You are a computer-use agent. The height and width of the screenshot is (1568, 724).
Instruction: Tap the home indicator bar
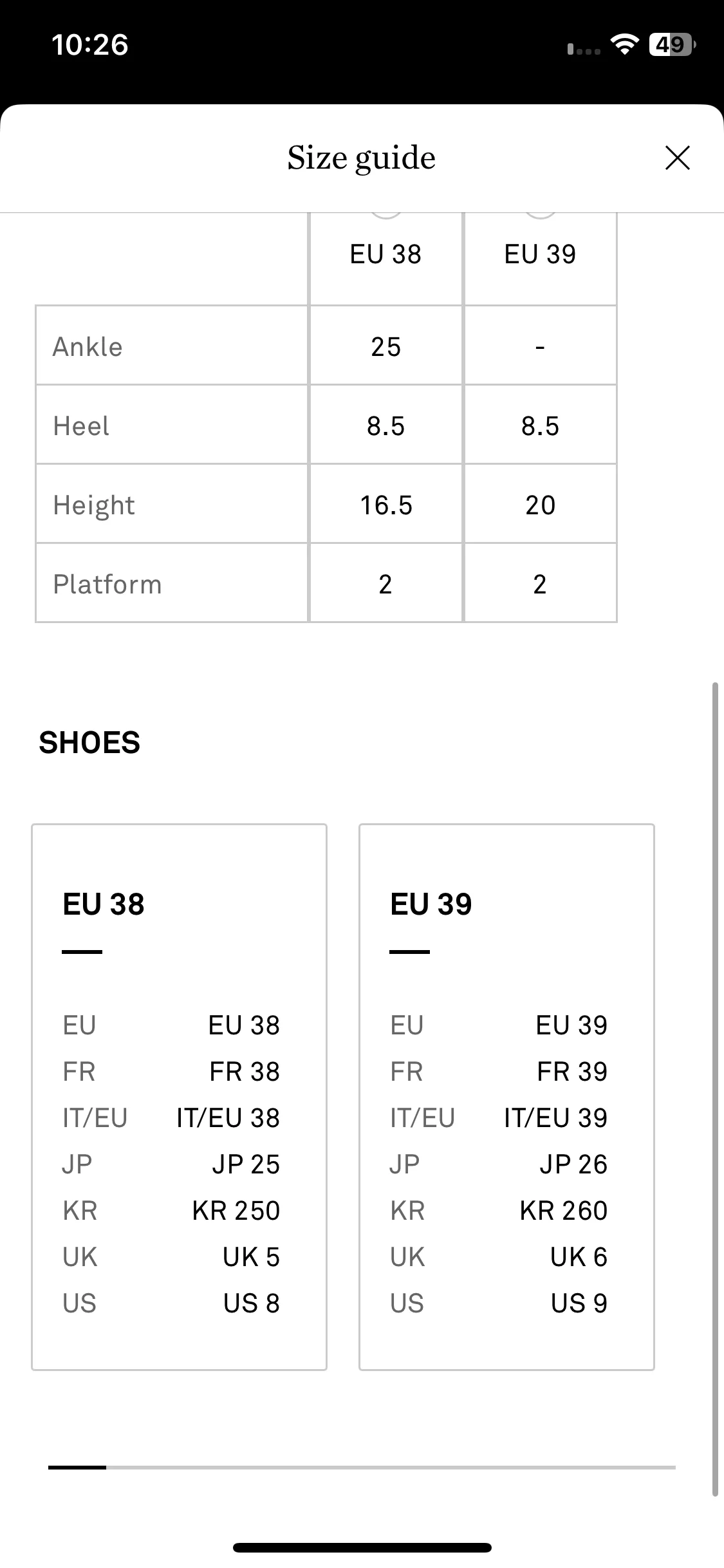coord(362,1547)
